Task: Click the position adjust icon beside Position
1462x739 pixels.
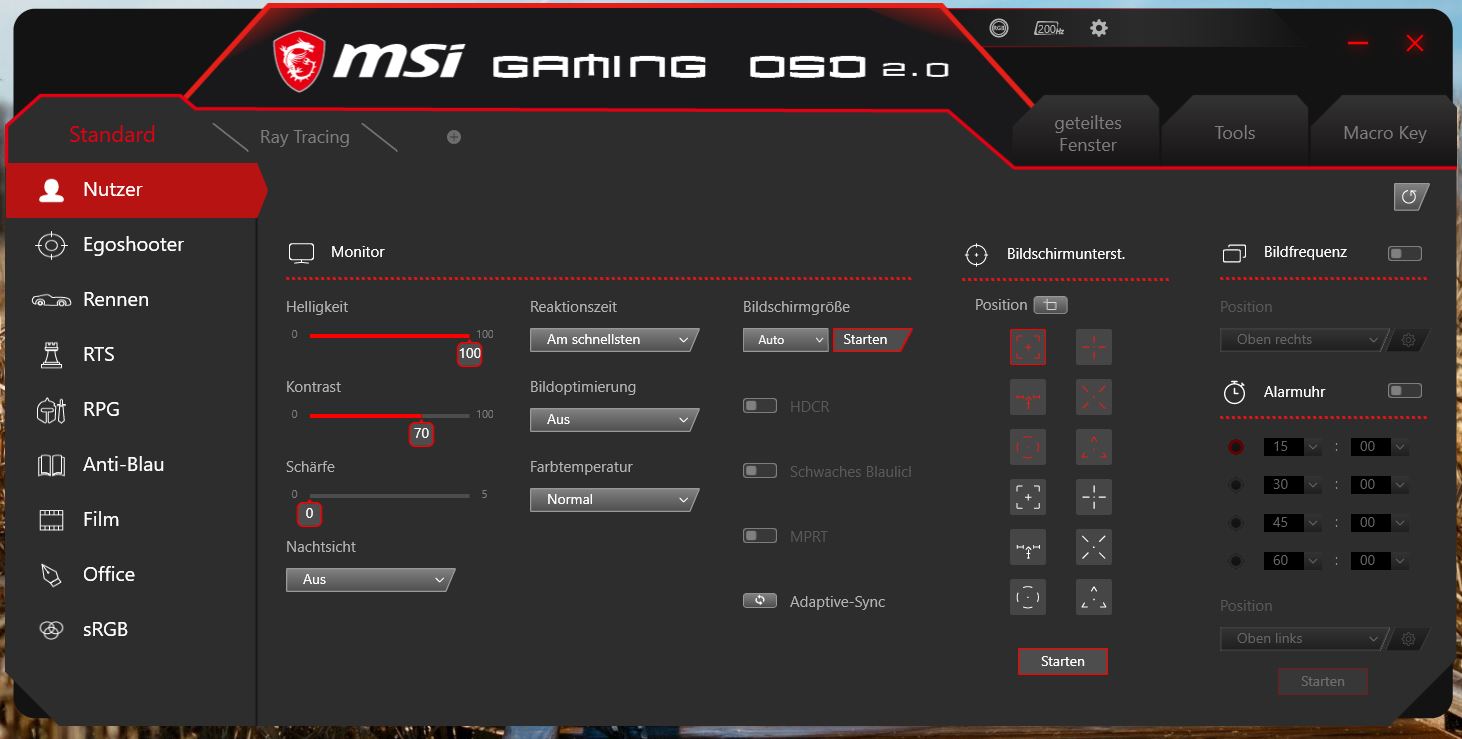Action: [x=1051, y=305]
